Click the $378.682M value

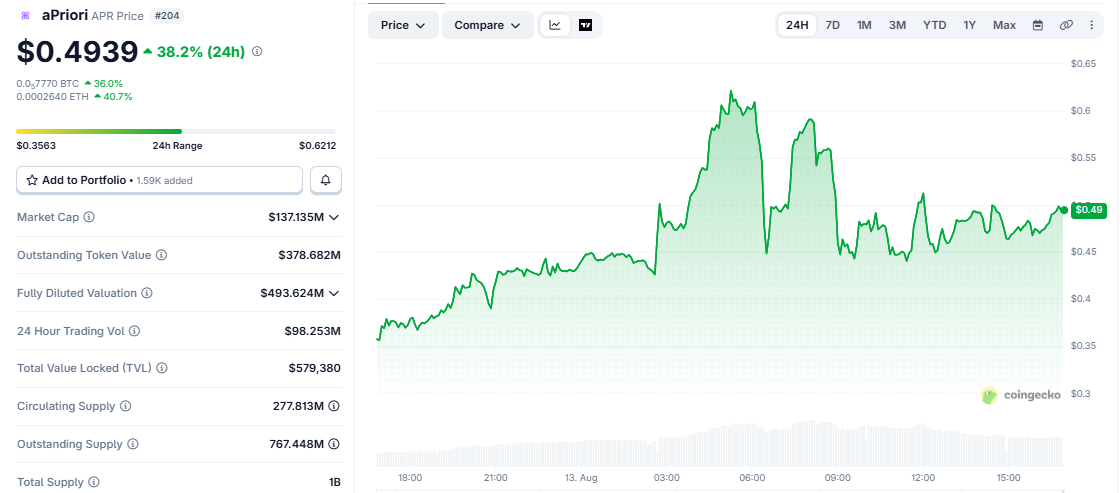coord(309,255)
